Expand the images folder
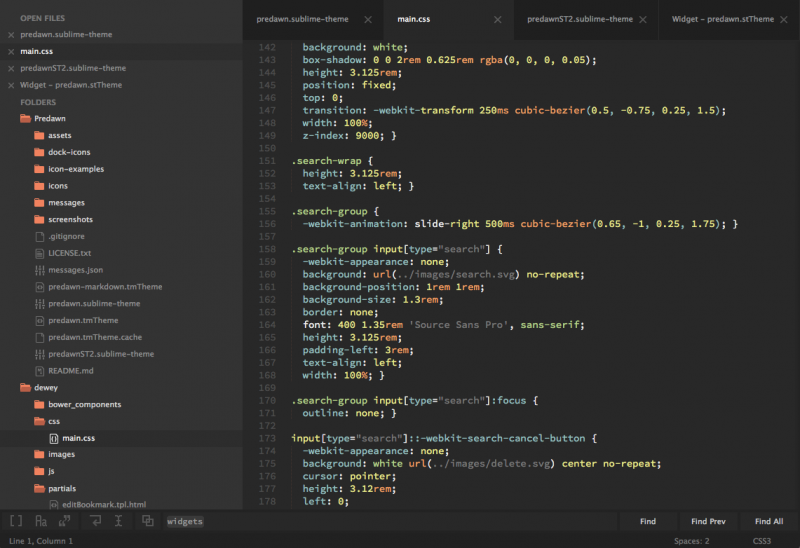This screenshot has height=548, width=800. (39, 454)
